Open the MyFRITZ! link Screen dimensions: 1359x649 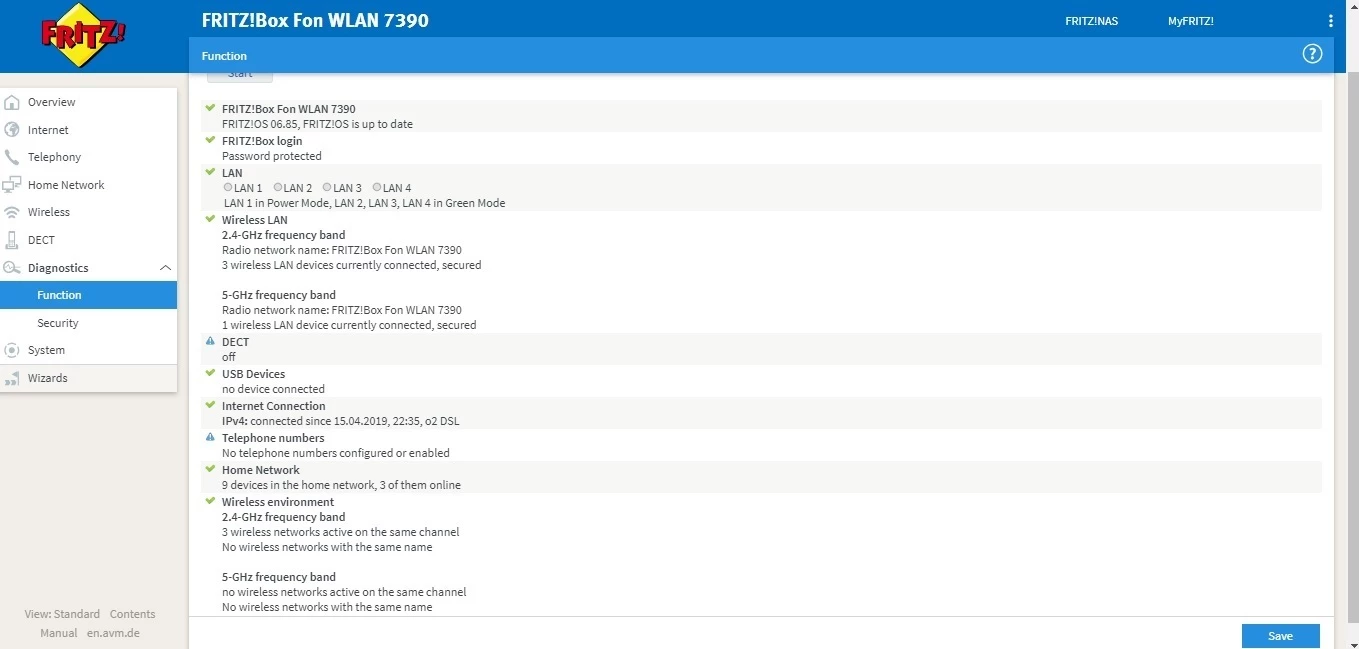1190,21
